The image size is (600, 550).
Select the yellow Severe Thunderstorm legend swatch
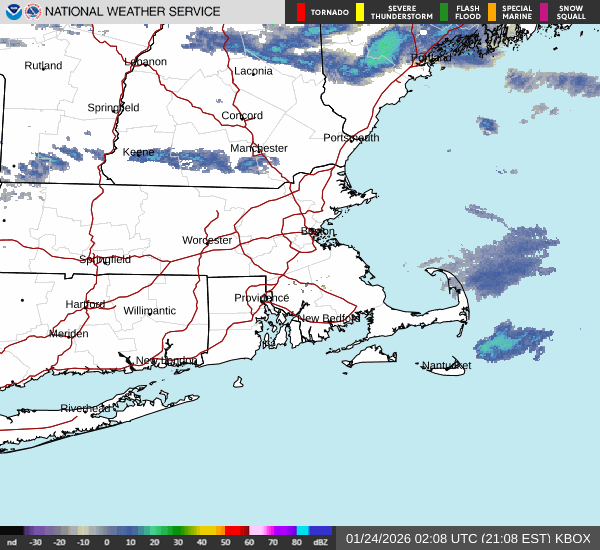tap(360, 12)
